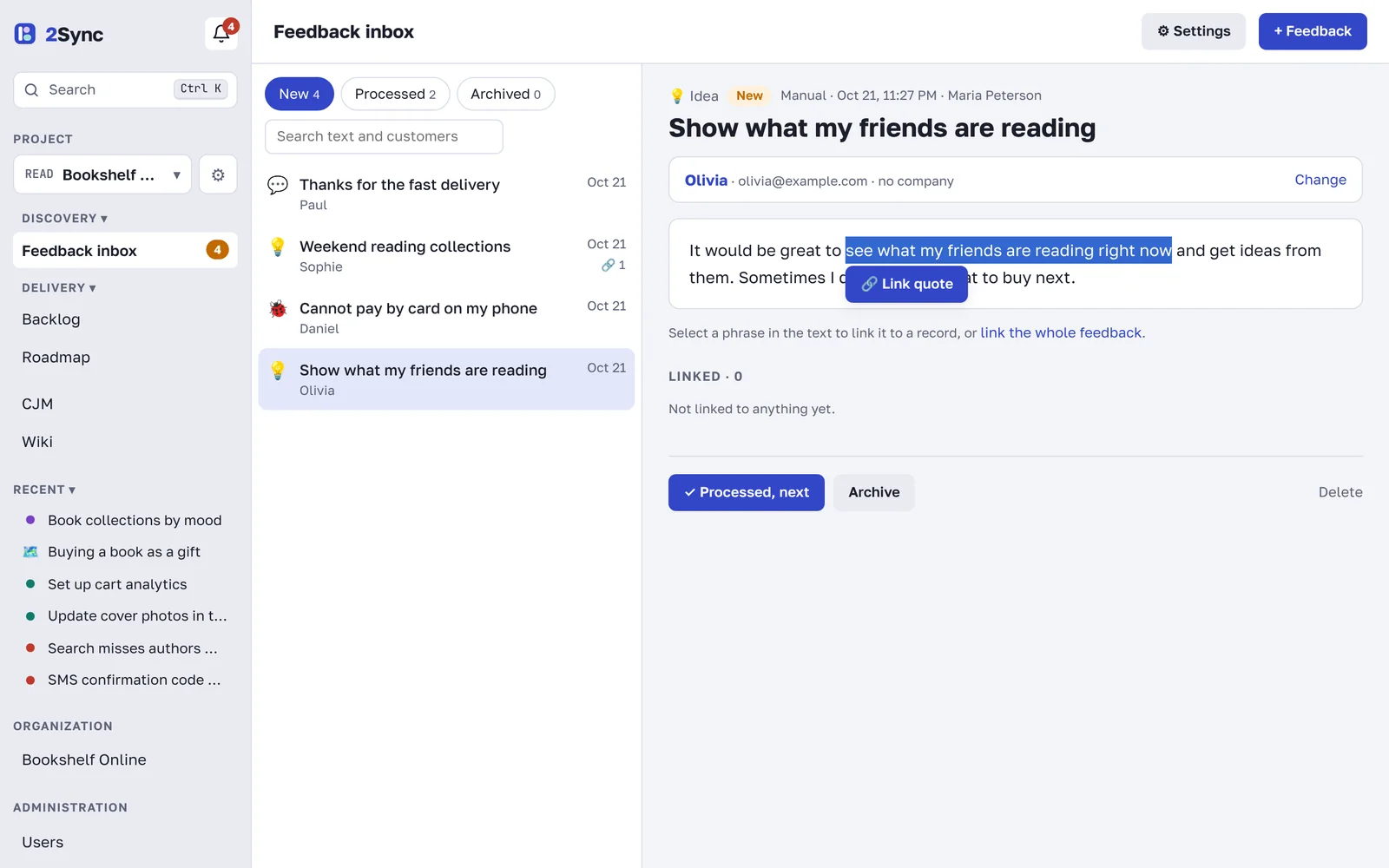
Task: Click the search magnifier icon in sidebar
Action: pos(31,89)
